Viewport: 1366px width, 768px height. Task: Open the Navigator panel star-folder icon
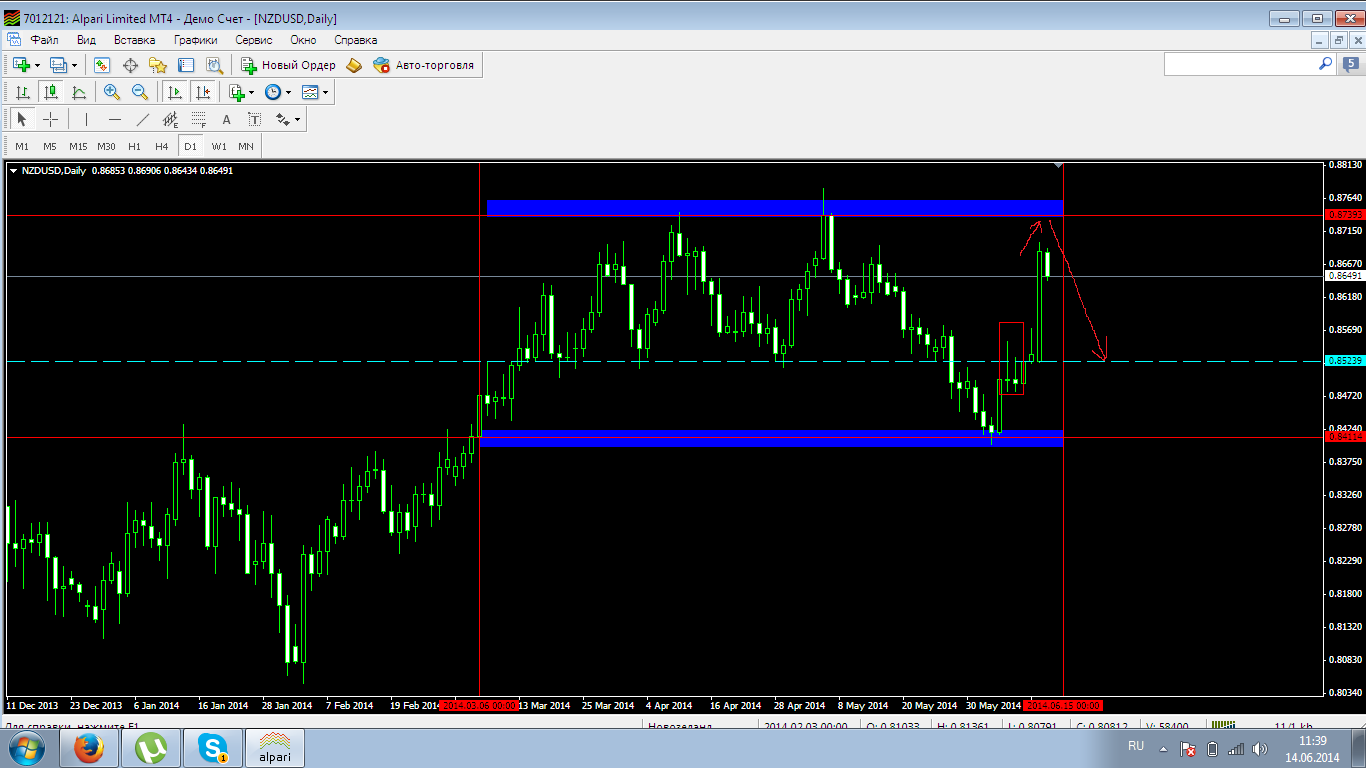[x=158, y=65]
